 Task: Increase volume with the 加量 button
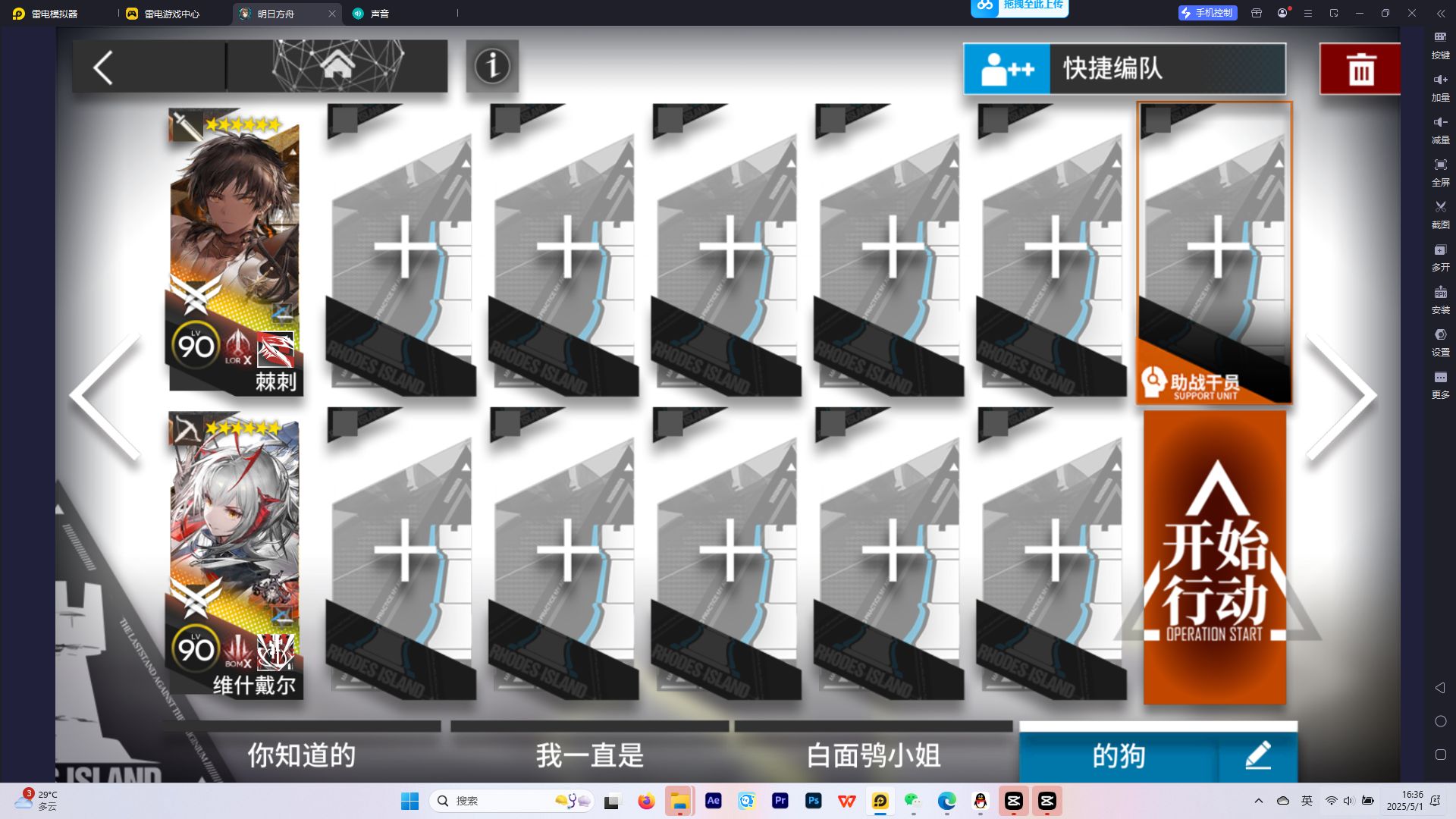[1440, 88]
